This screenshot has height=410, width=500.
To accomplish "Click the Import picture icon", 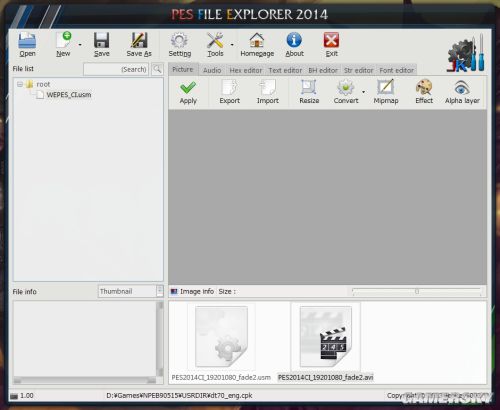I will [268, 88].
